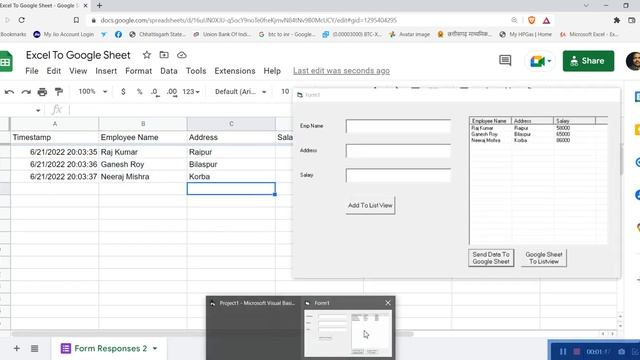Select the Neeraj Mishra cell
This screenshot has height=360, width=640.
(143, 177)
